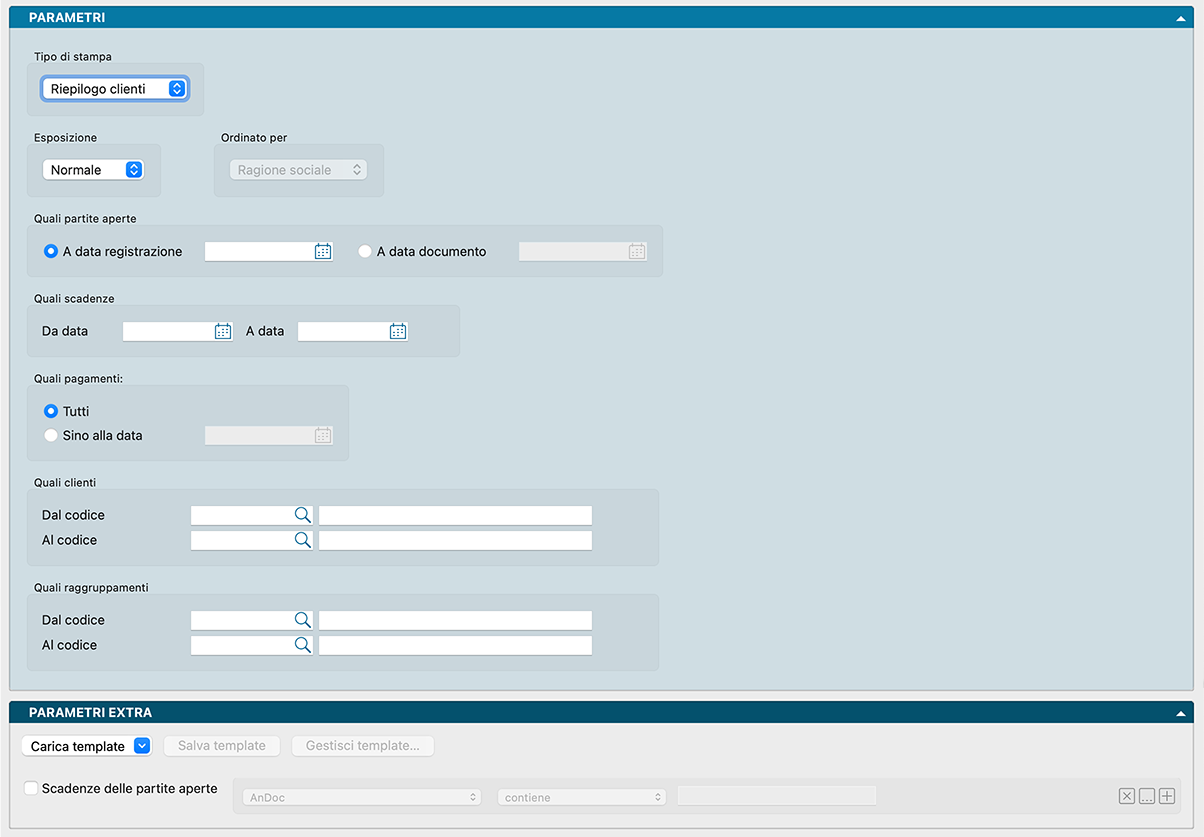Click search icon for Quali clienti Al codice
Image resolution: width=1204 pixels, height=837 pixels.
click(x=302, y=540)
